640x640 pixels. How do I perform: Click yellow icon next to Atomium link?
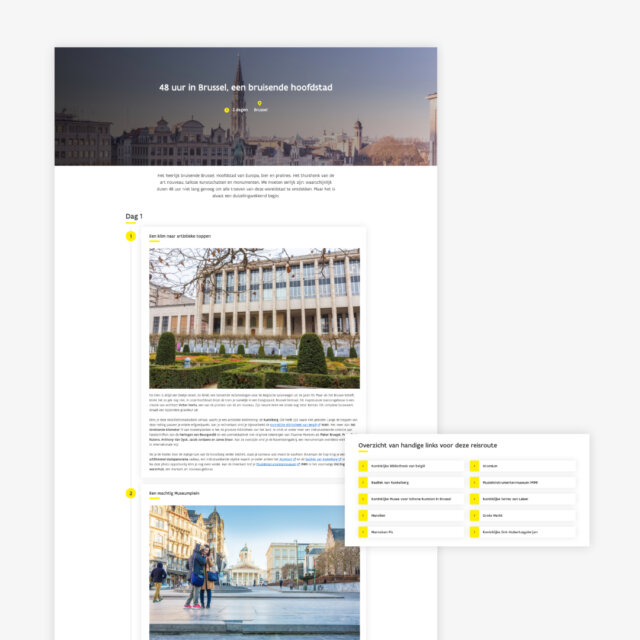click(x=474, y=465)
